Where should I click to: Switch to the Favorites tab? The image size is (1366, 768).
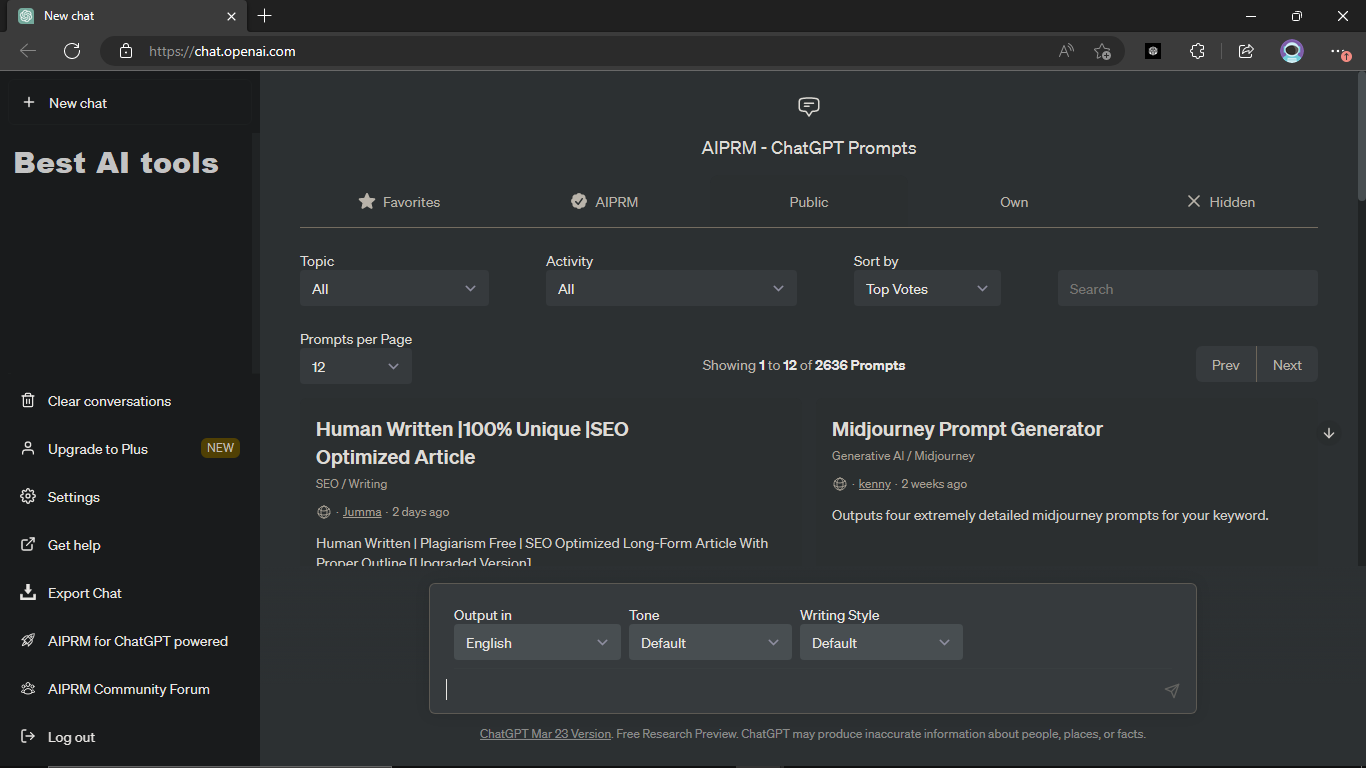(399, 202)
